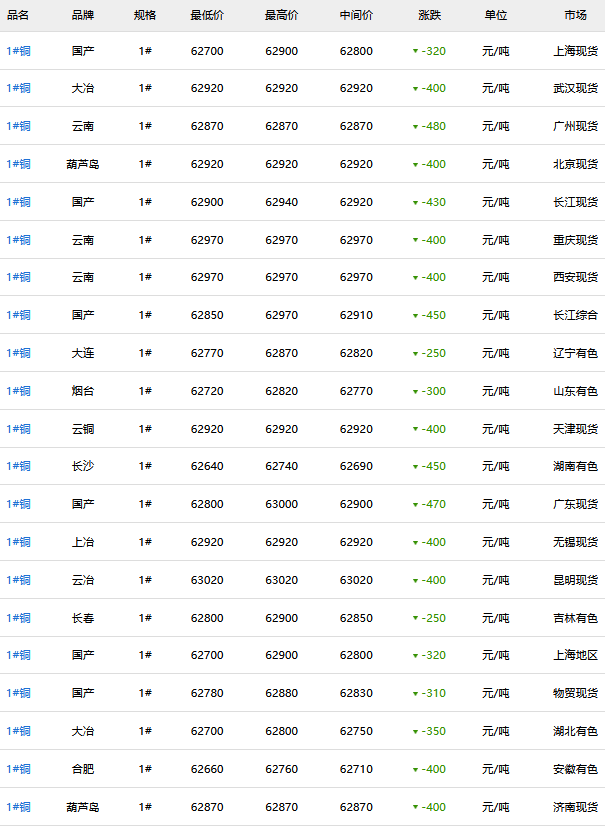Click the 最低价 column header

tap(207, 15)
